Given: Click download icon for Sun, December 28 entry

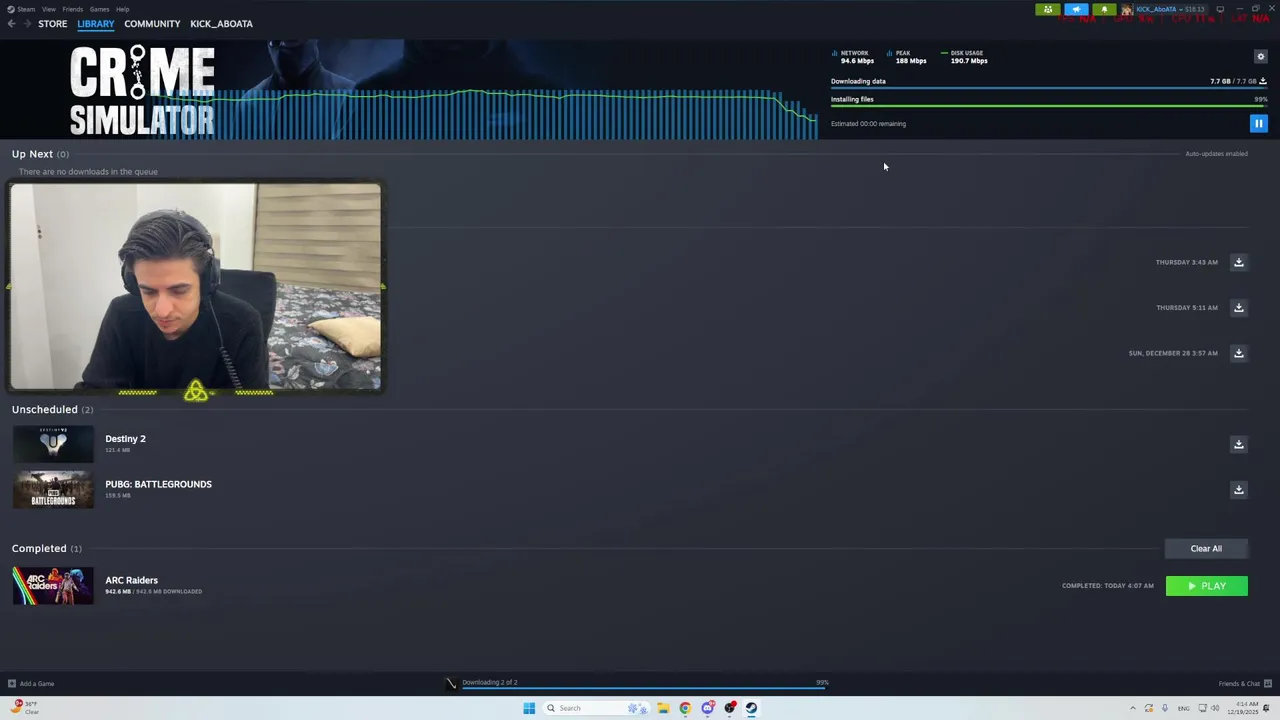Looking at the screenshot, I should coord(1238,353).
